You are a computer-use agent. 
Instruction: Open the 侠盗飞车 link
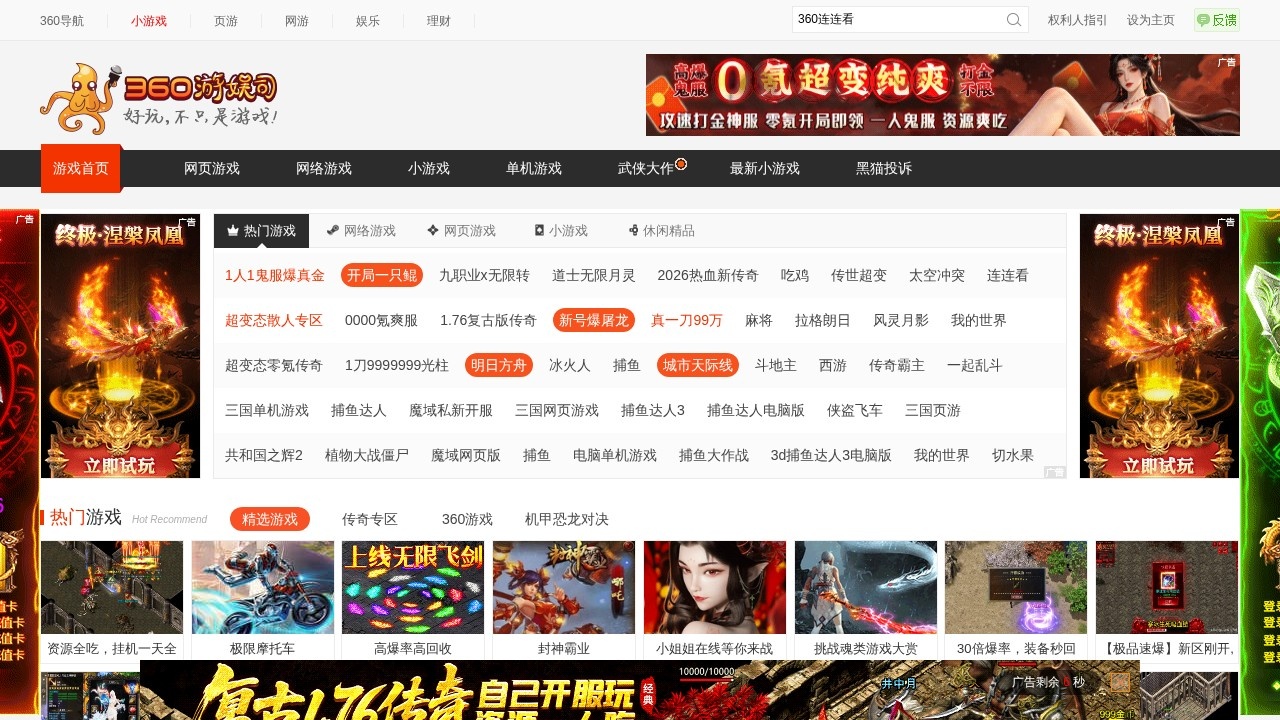855,410
